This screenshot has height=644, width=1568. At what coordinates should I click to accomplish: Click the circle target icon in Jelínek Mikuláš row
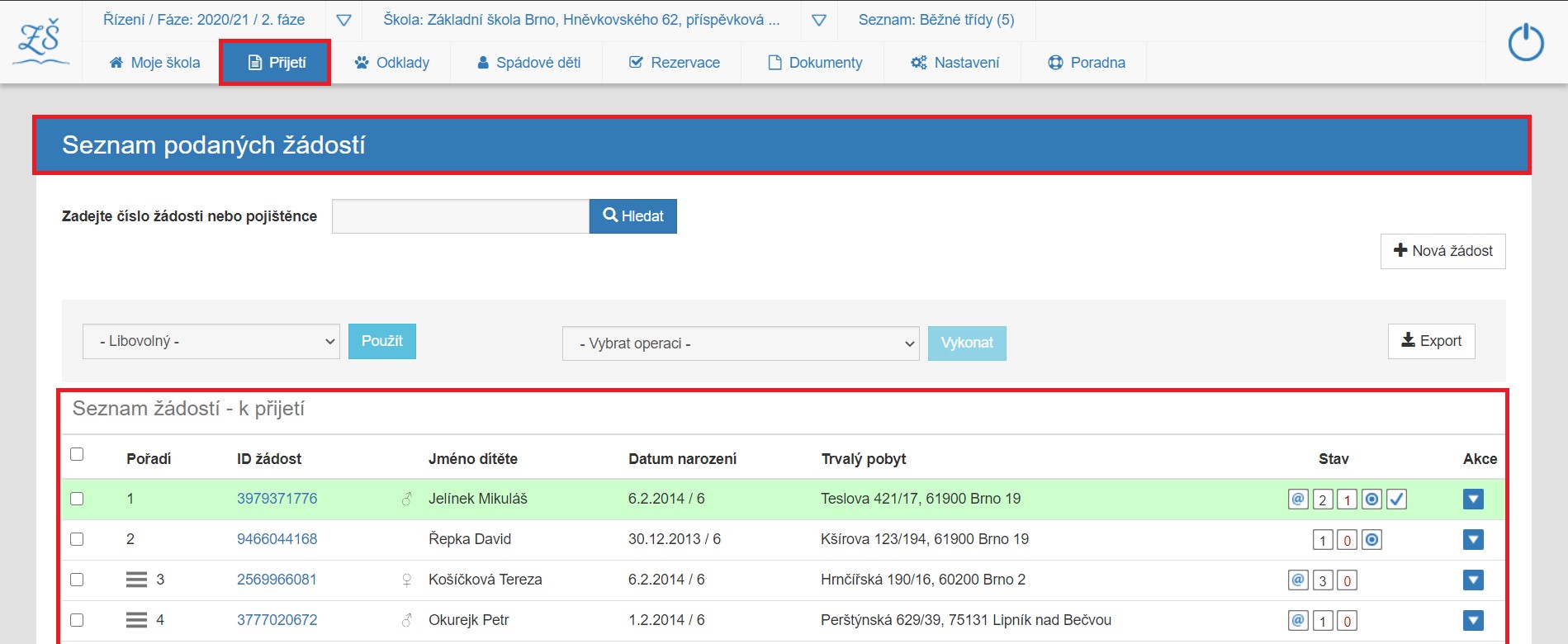coord(1371,499)
